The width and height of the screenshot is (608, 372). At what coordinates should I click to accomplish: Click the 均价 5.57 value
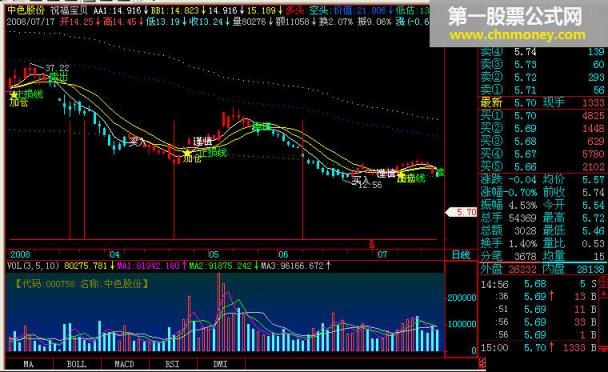[593, 180]
